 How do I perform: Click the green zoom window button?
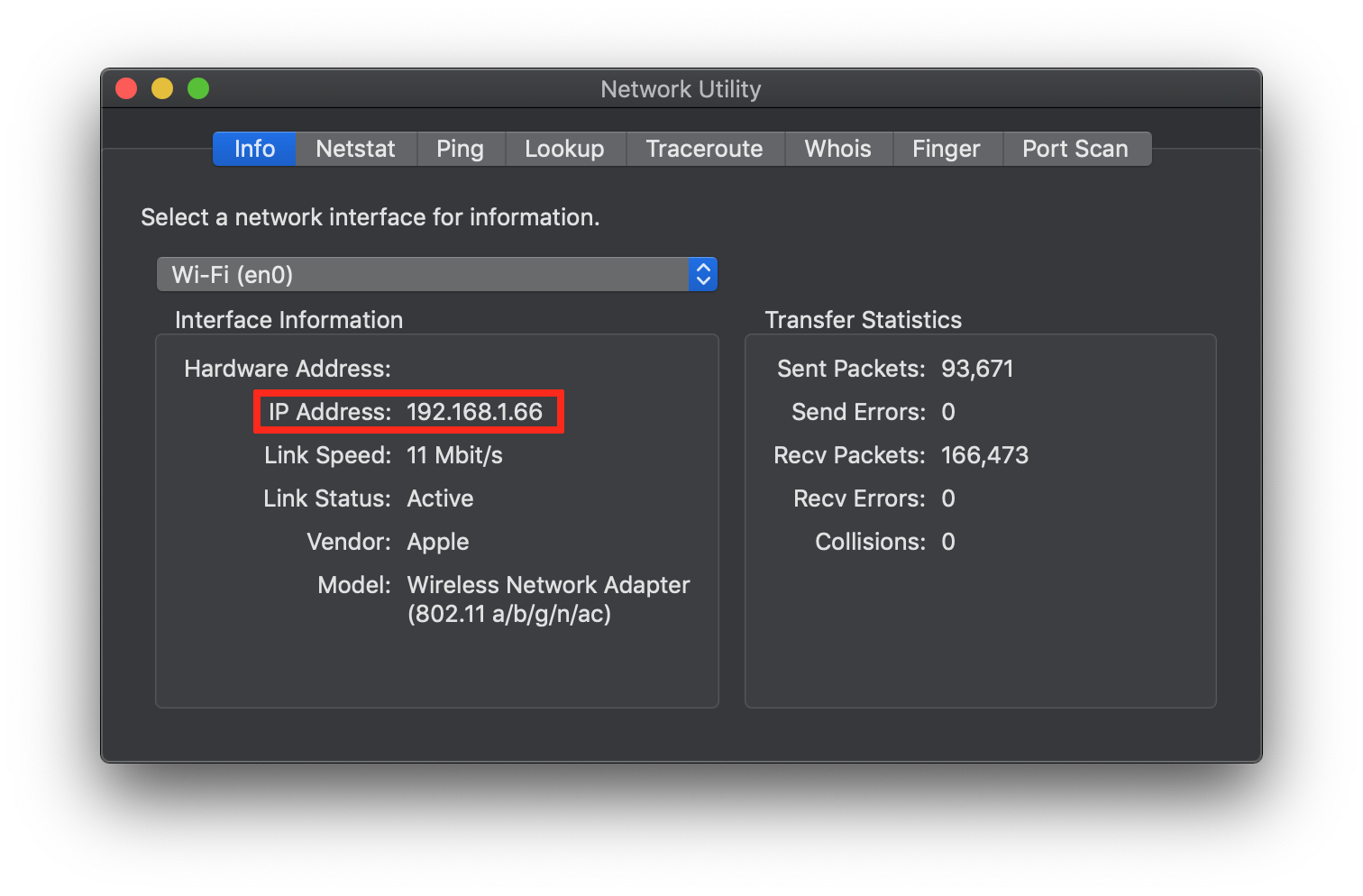point(197,88)
